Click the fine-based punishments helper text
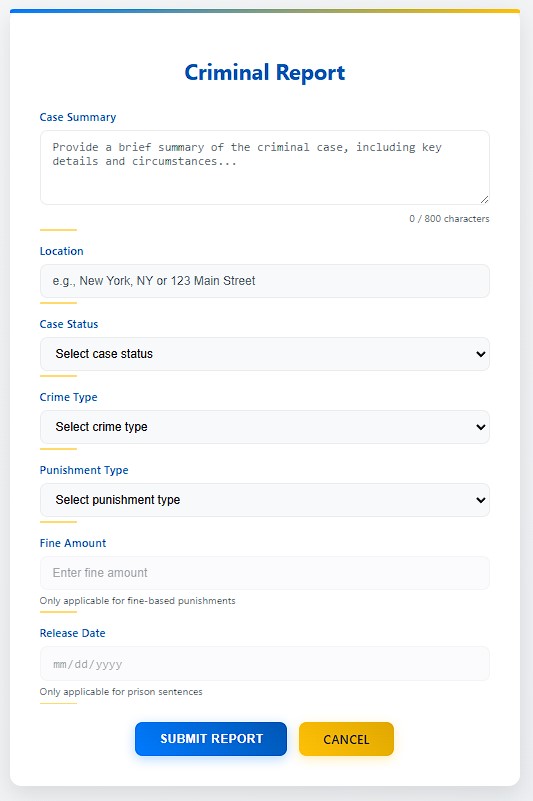 tap(137, 601)
